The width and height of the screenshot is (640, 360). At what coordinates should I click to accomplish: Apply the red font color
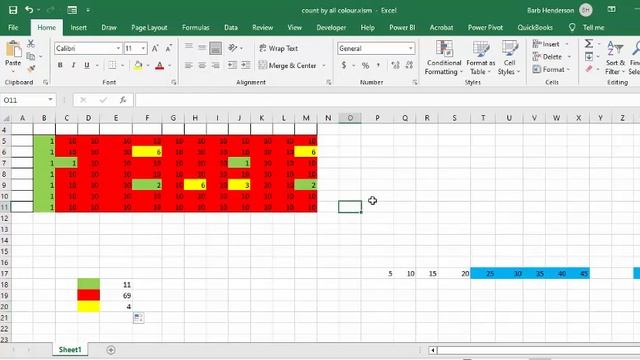(160, 65)
